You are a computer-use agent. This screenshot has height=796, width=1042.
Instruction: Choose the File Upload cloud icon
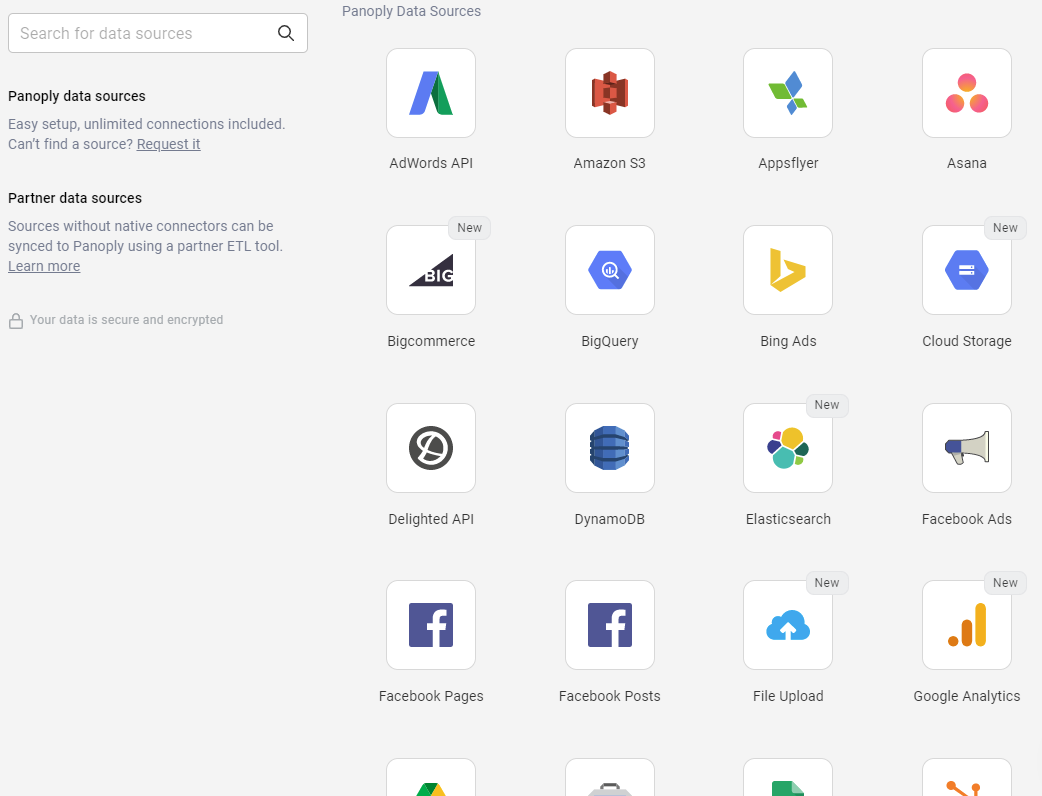point(787,625)
